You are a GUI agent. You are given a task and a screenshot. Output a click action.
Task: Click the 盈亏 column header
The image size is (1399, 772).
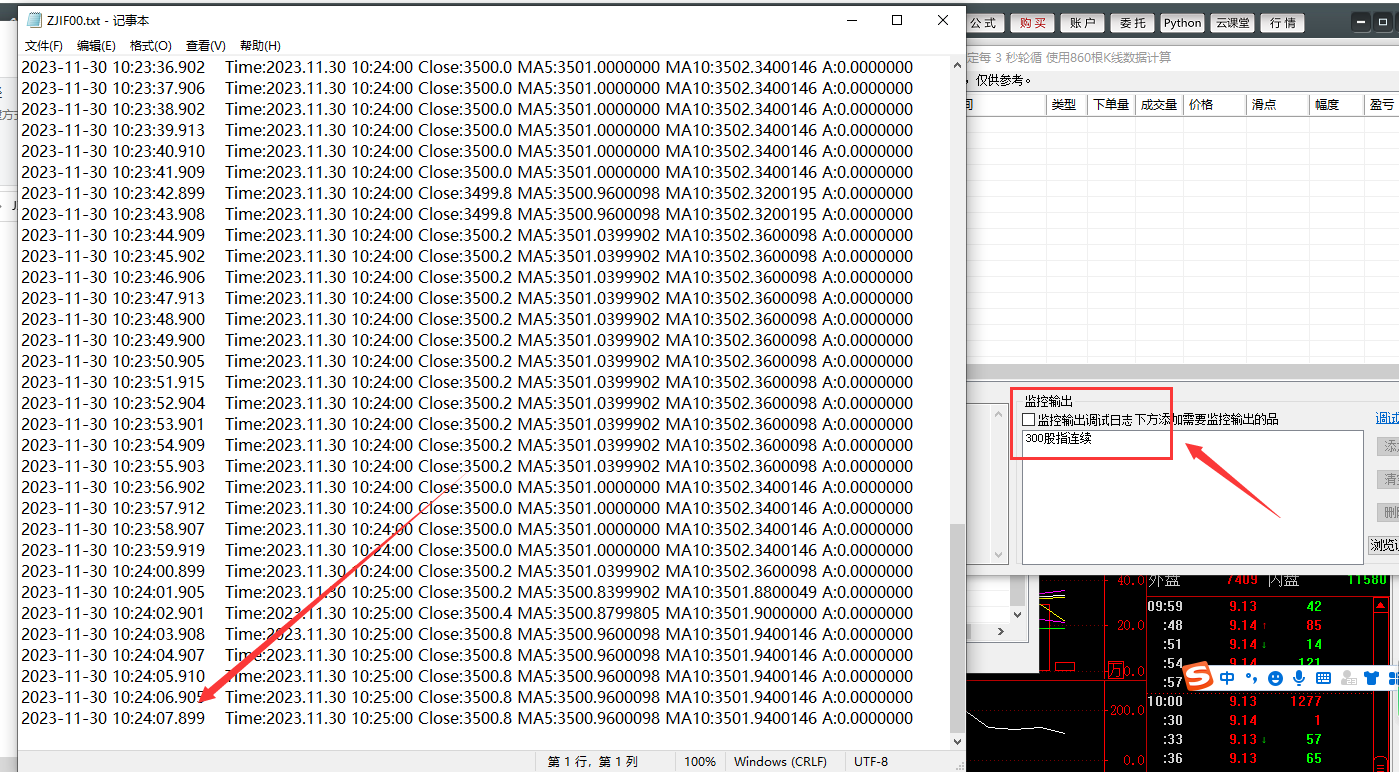pyautogui.click(x=1382, y=104)
